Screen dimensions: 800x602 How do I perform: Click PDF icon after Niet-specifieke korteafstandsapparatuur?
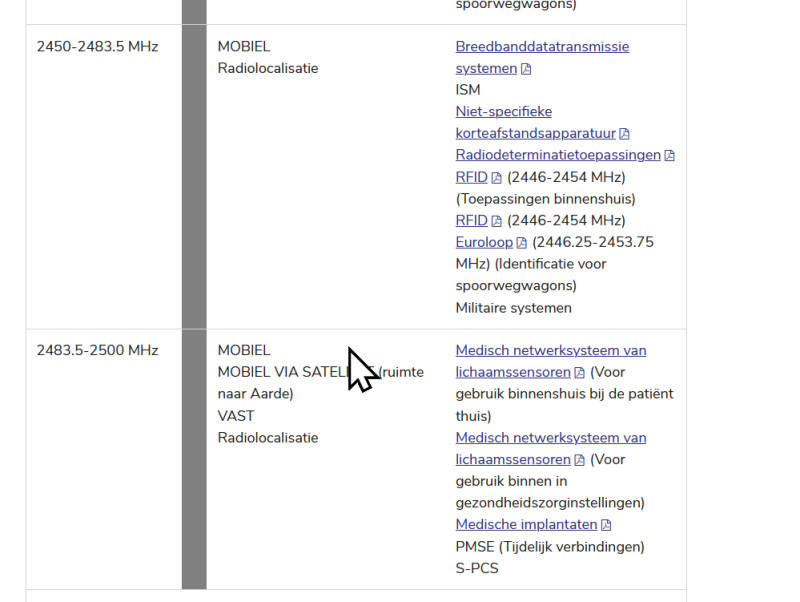624,134
